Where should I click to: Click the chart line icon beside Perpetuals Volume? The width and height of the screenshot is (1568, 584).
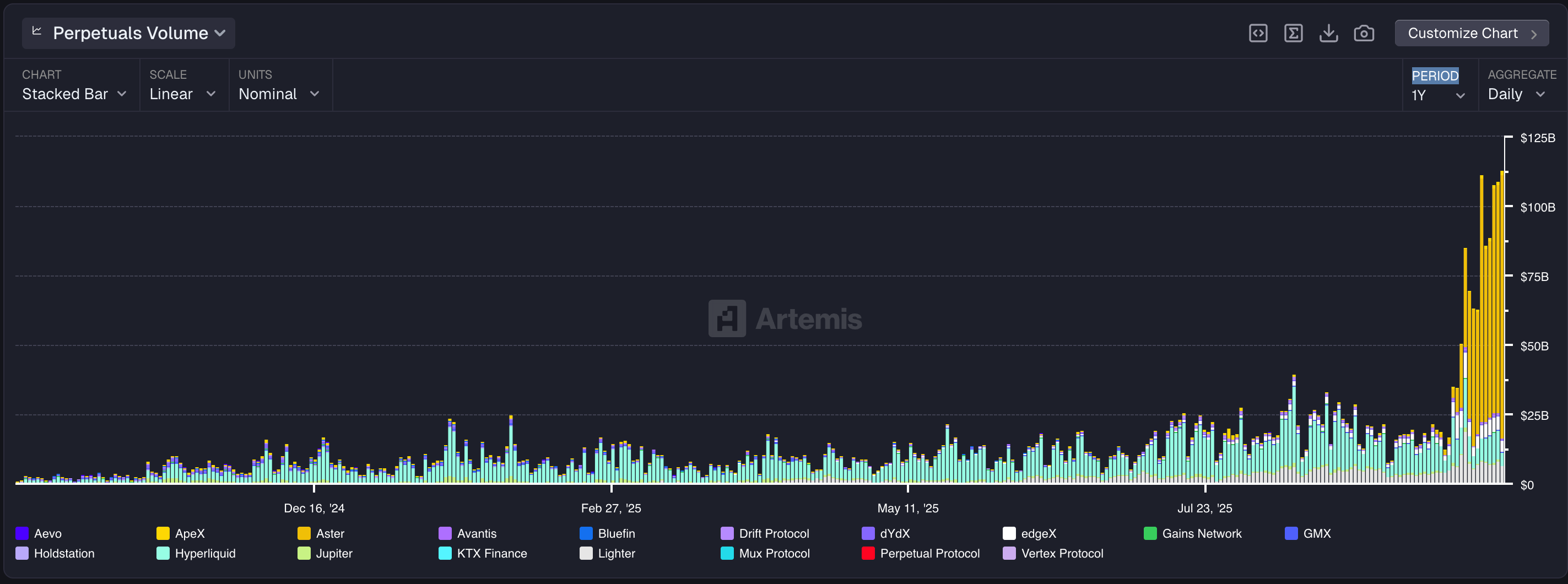pyautogui.click(x=36, y=30)
